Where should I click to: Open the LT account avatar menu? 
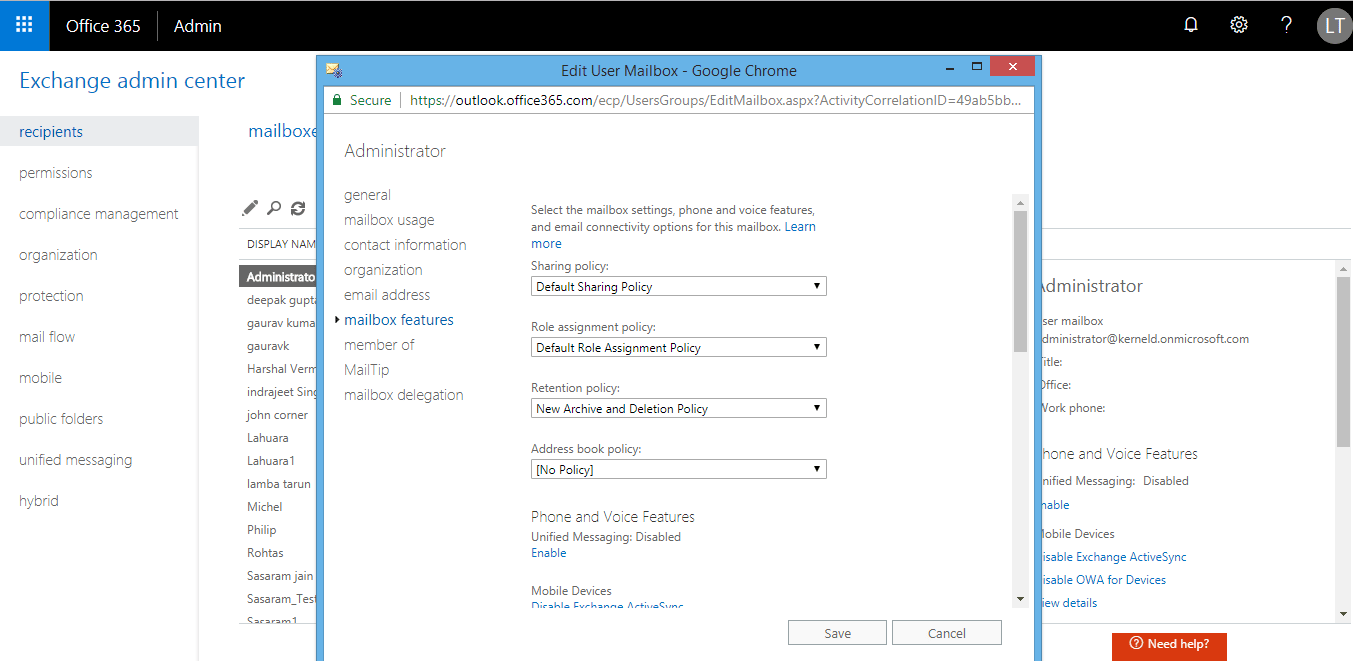point(1333,25)
